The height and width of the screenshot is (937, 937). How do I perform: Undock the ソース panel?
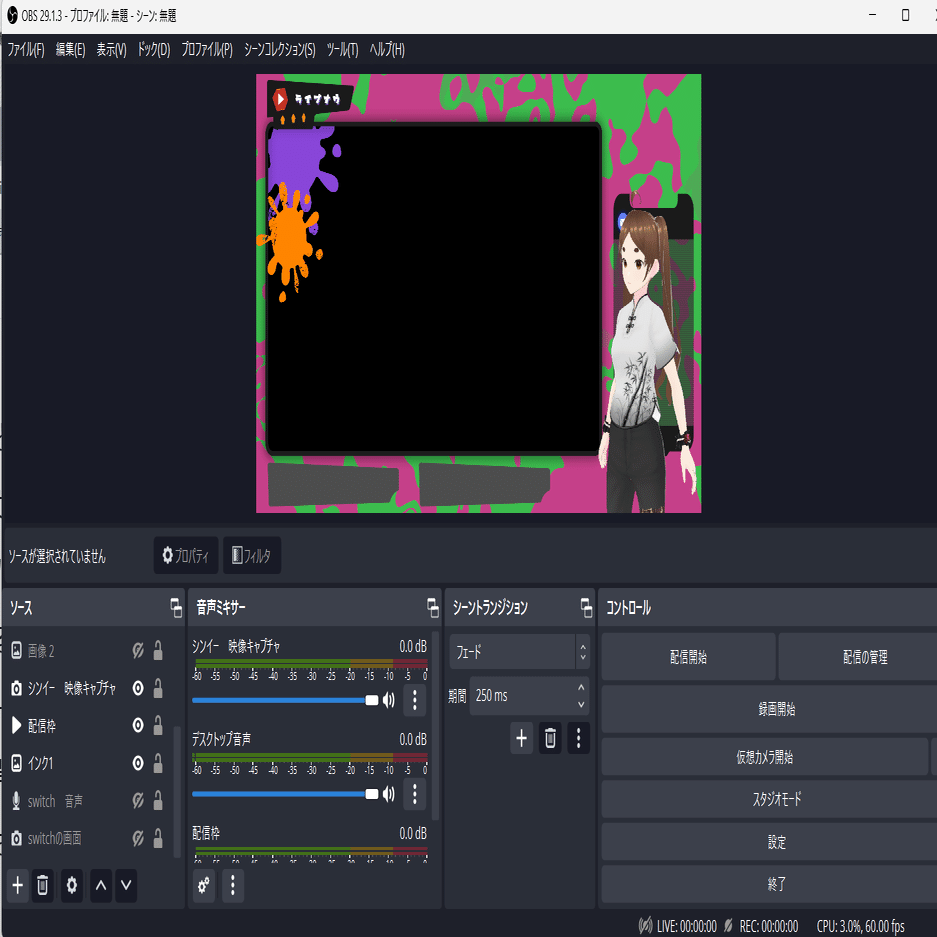[176, 608]
